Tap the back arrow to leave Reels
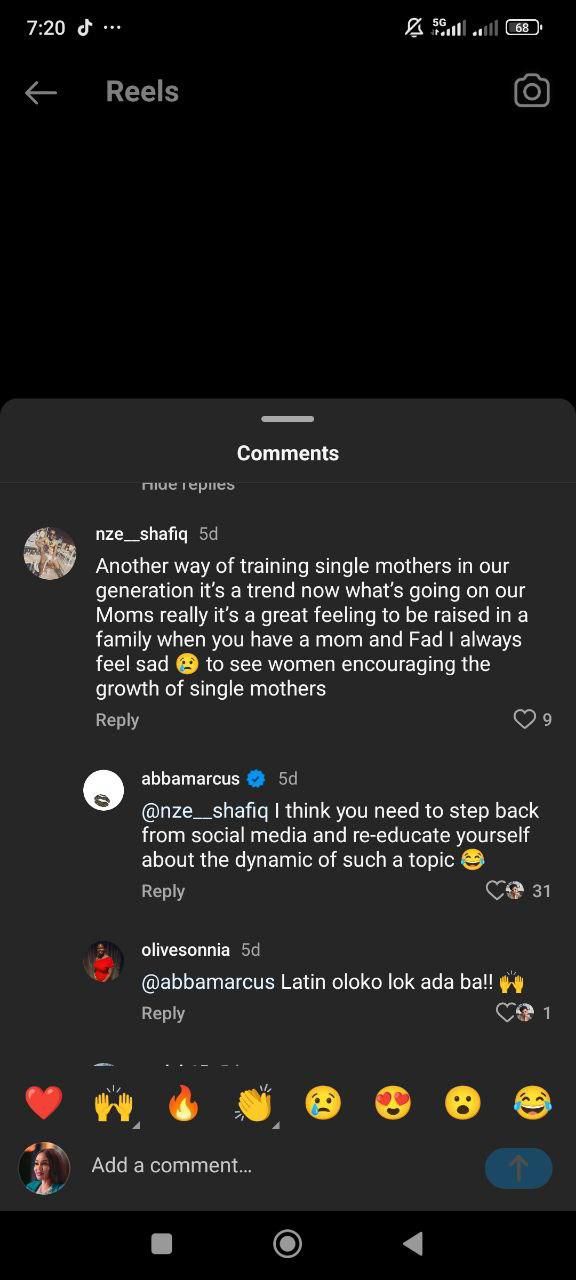The image size is (576, 1280). tap(40, 92)
